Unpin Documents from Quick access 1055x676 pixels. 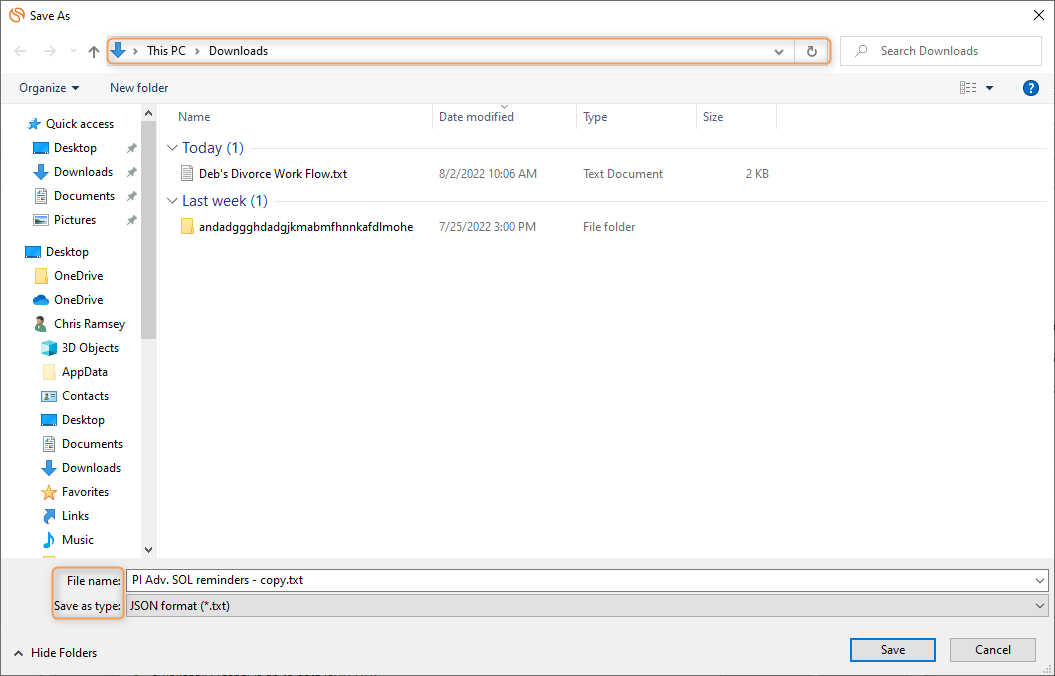click(x=130, y=195)
